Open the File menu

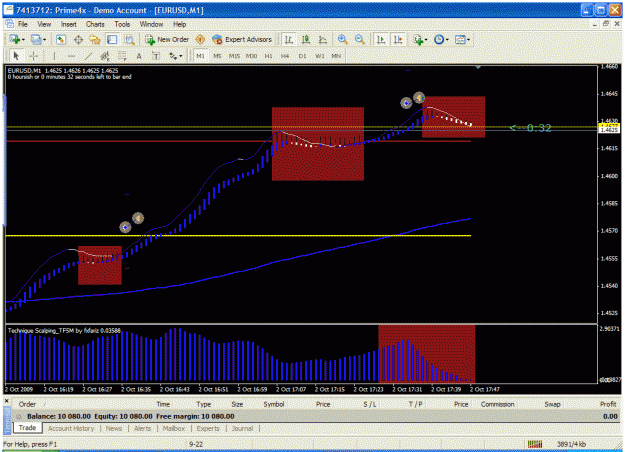(x=23, y=24)
